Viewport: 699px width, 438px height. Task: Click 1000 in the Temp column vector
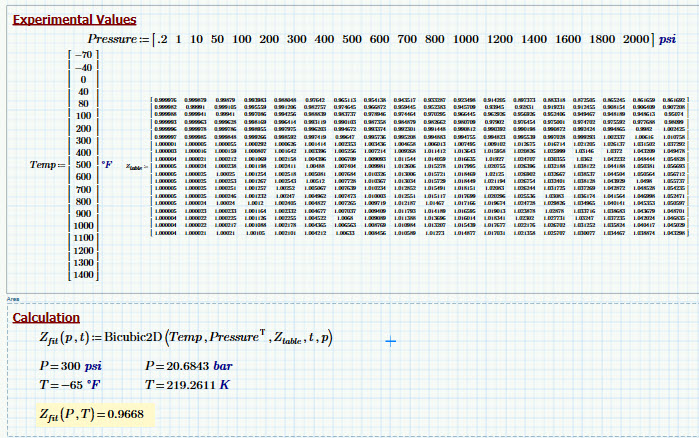pyautogui.click(x=83, y=226)
